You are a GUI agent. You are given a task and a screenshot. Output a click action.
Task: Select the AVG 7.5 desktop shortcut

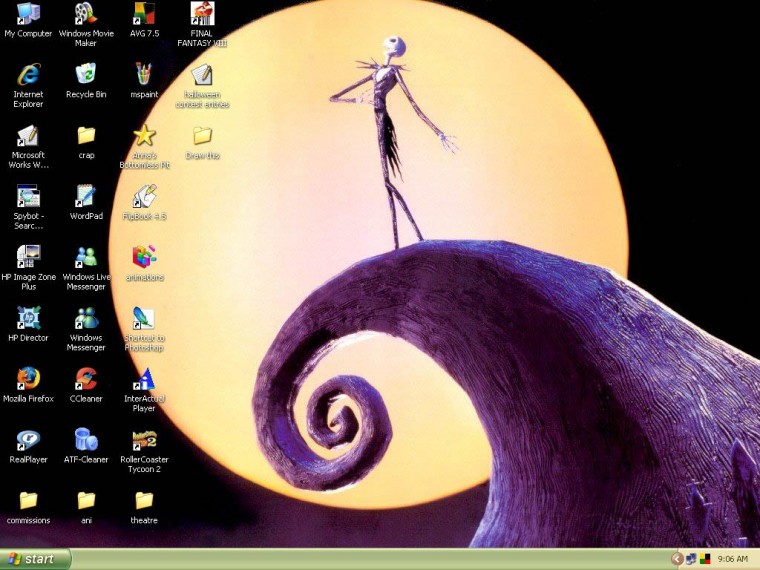coord(144,15)
